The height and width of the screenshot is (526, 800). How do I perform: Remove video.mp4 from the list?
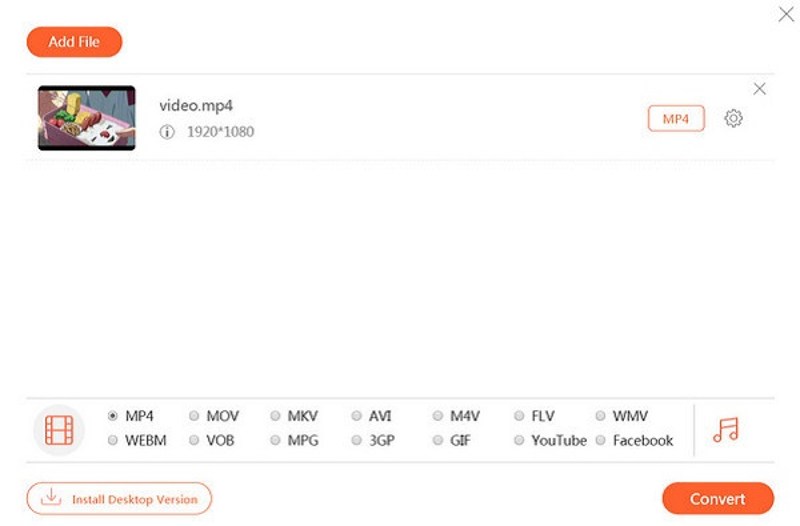[x=759, y=89]
